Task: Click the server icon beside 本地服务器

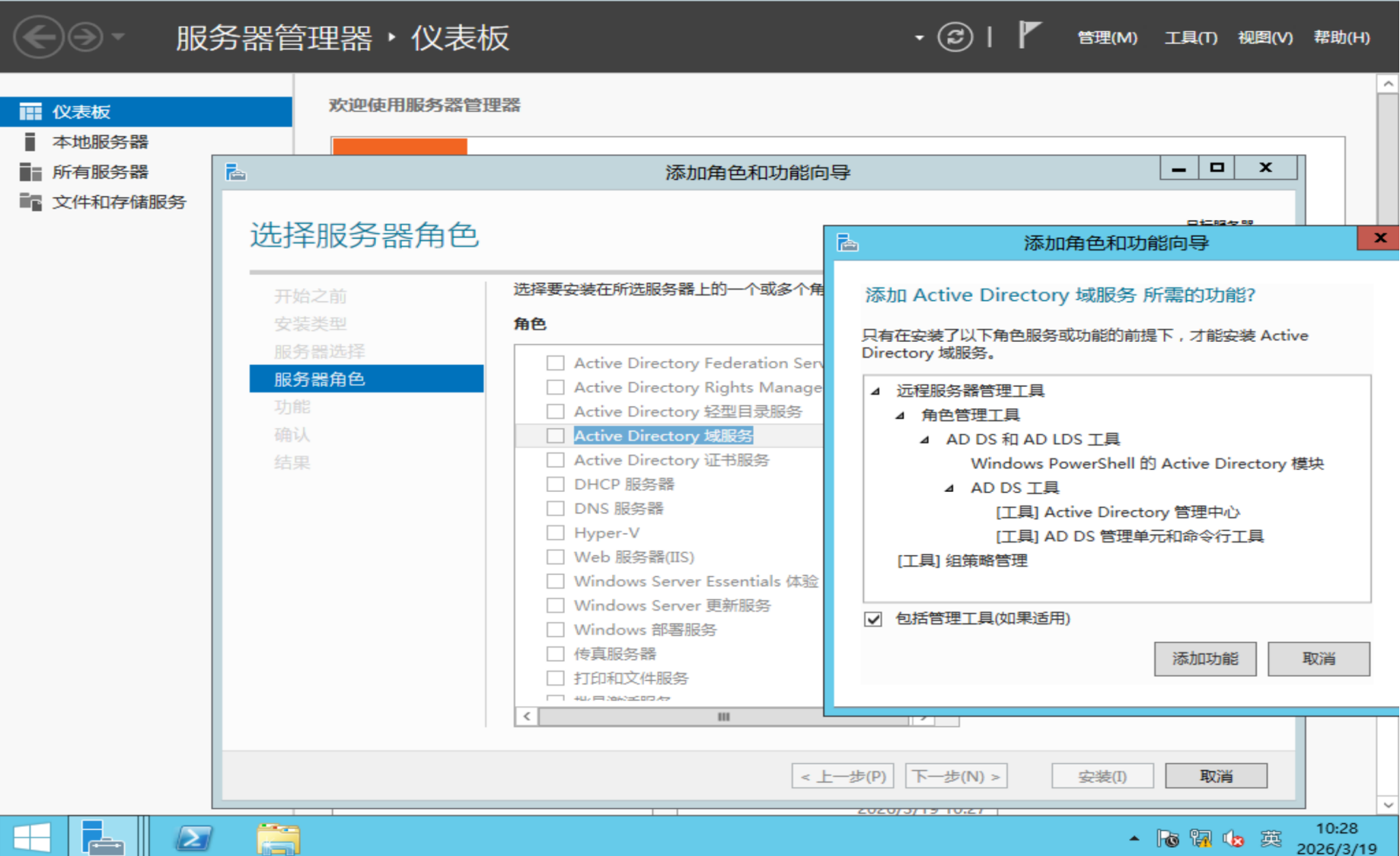Action: [x=30, y=142]
